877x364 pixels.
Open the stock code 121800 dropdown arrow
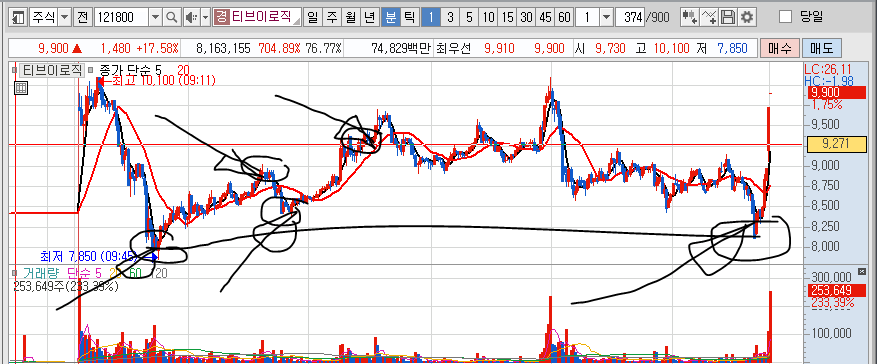[x=155, y=18]
